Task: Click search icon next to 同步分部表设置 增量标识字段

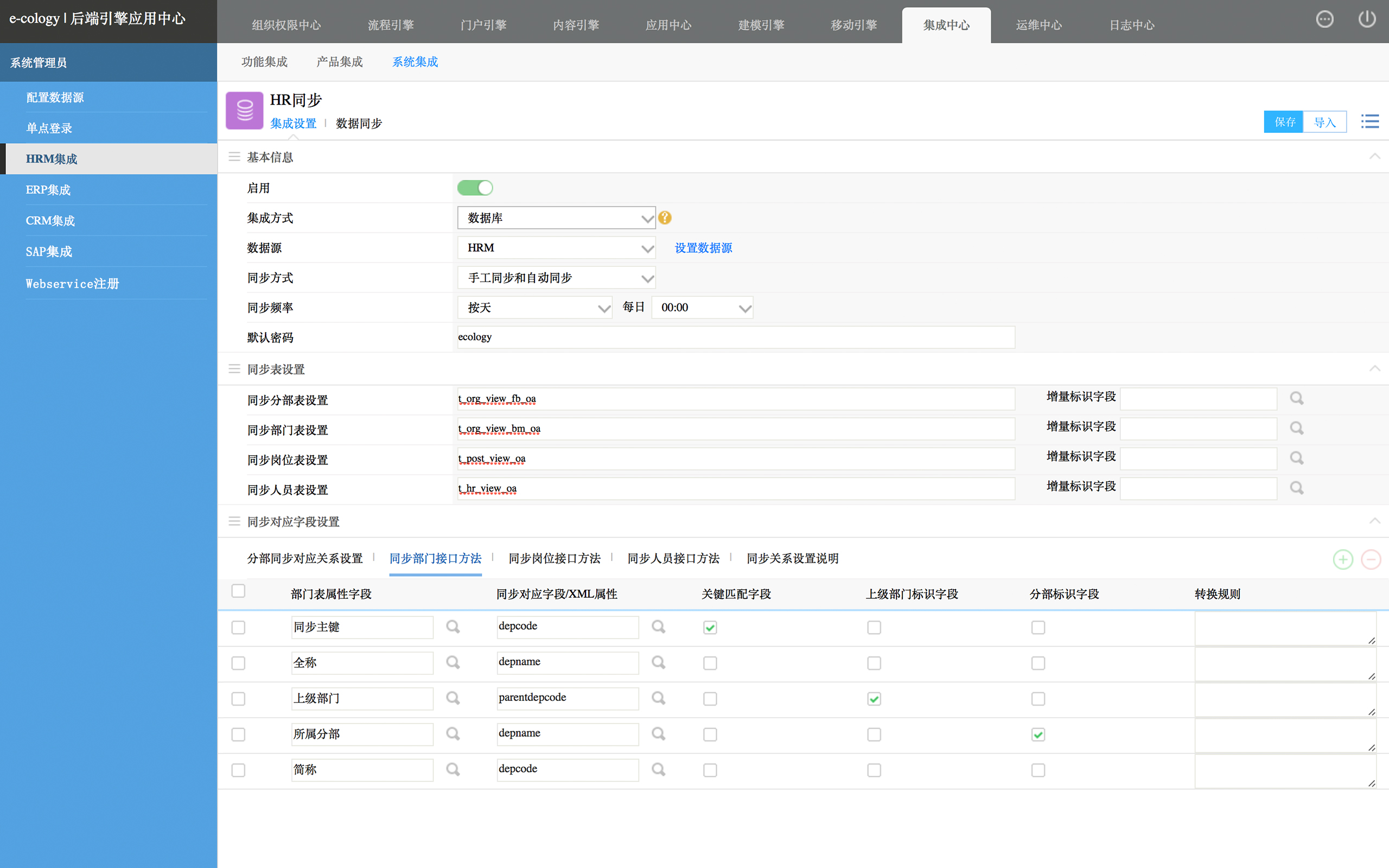Action: point(1296,398)
